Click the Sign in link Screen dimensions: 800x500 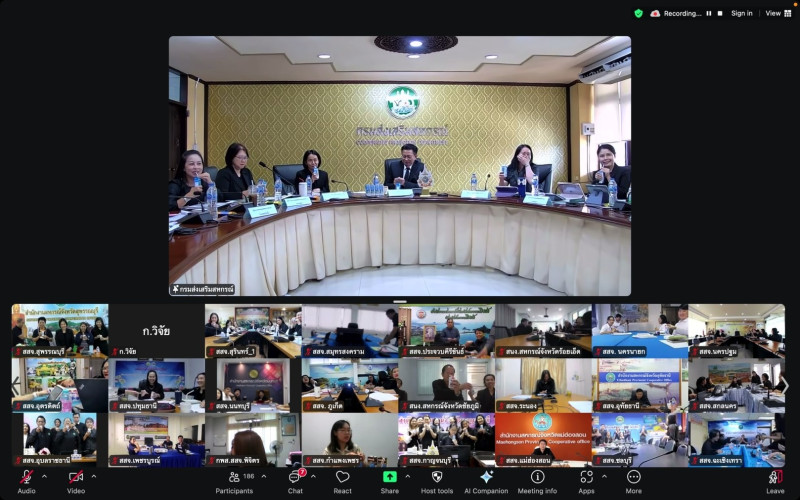[741, 13]
